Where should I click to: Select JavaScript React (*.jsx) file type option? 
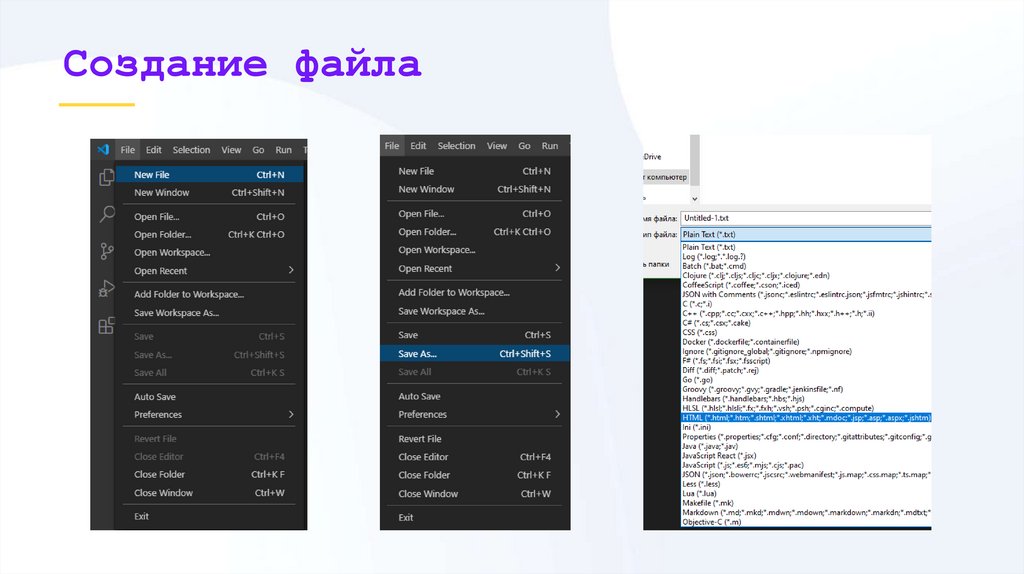pos(806,456)
